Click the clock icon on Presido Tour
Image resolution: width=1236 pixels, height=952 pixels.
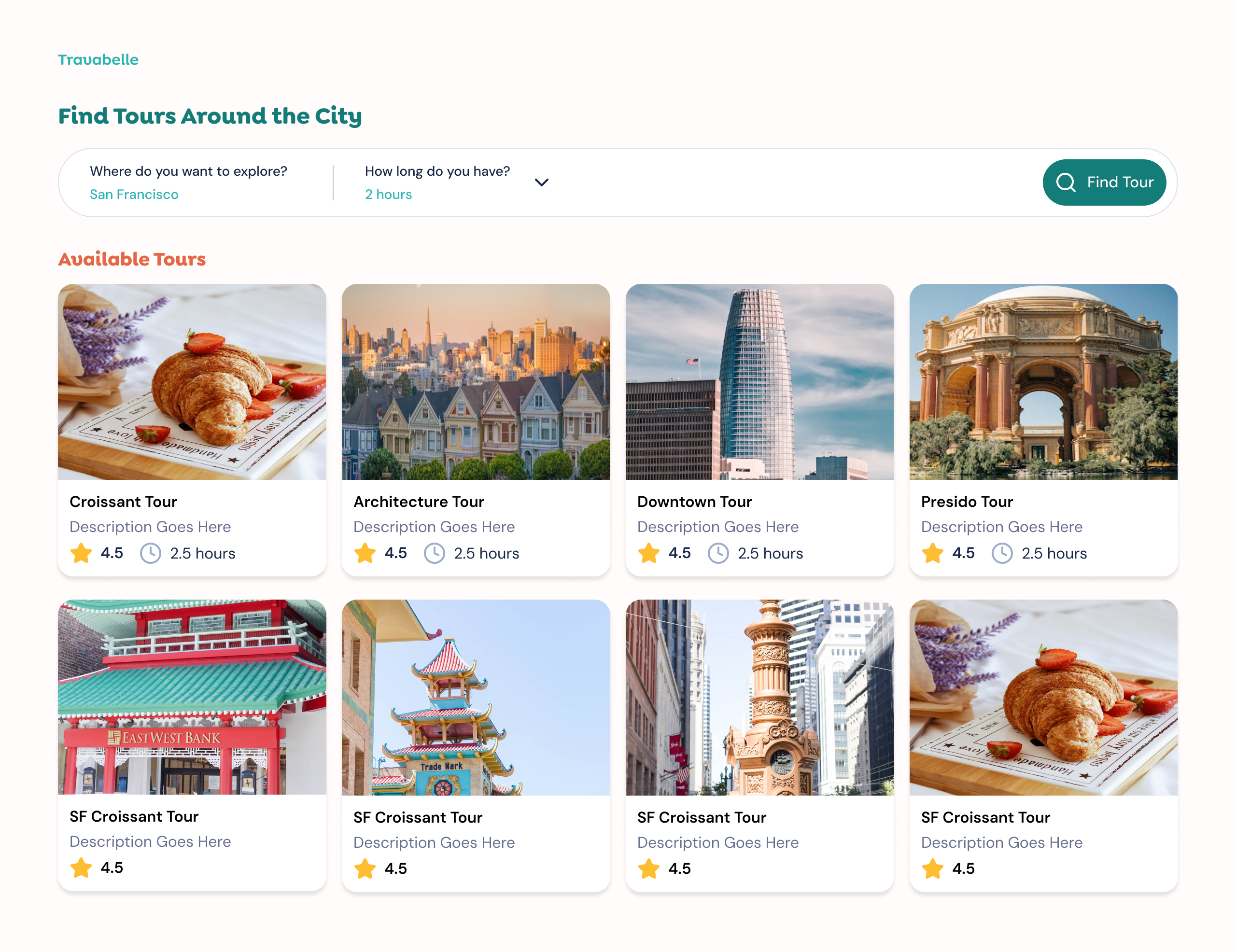click(1002, 553)
